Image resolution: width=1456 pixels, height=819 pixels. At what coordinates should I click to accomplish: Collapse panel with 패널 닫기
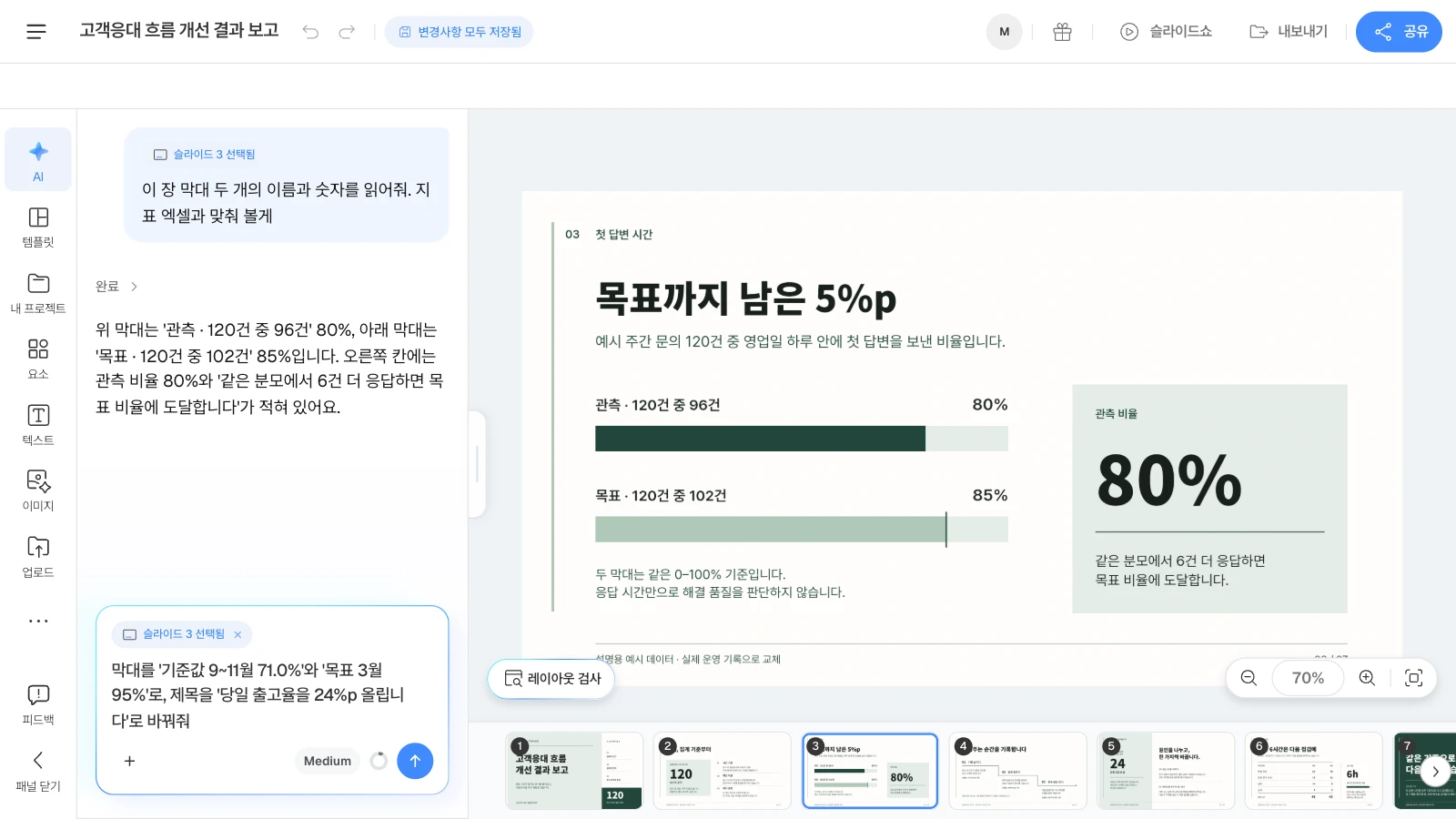[x=38, y=770]
